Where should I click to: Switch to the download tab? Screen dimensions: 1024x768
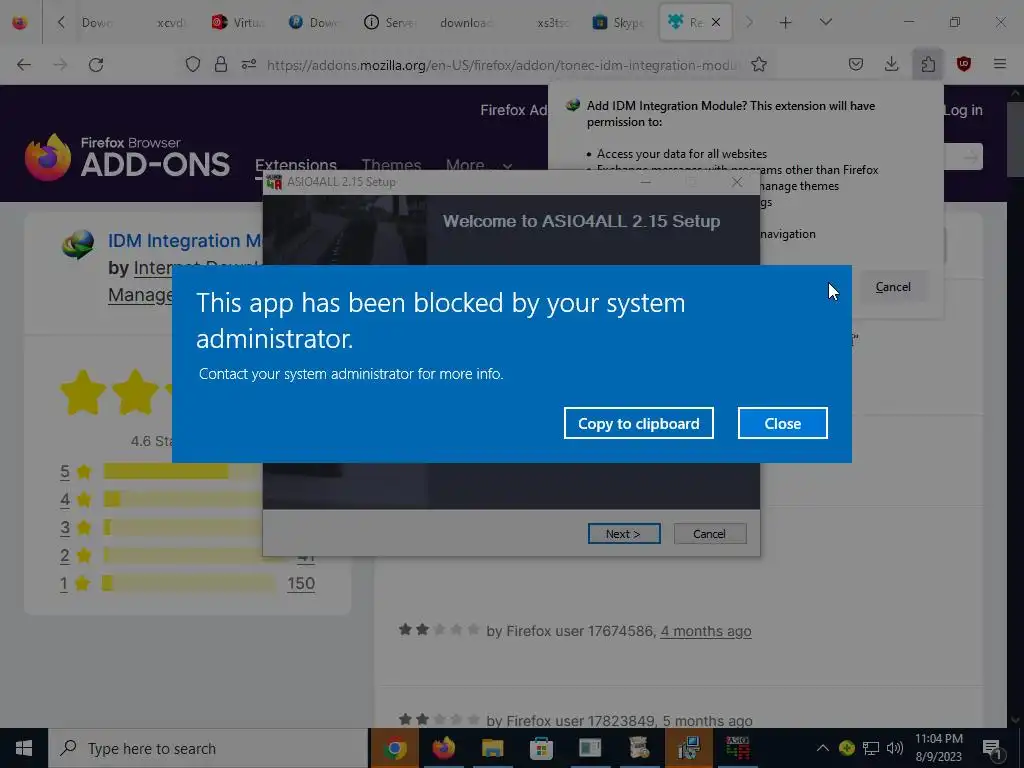pyautogui.click(x=466, y=23)
